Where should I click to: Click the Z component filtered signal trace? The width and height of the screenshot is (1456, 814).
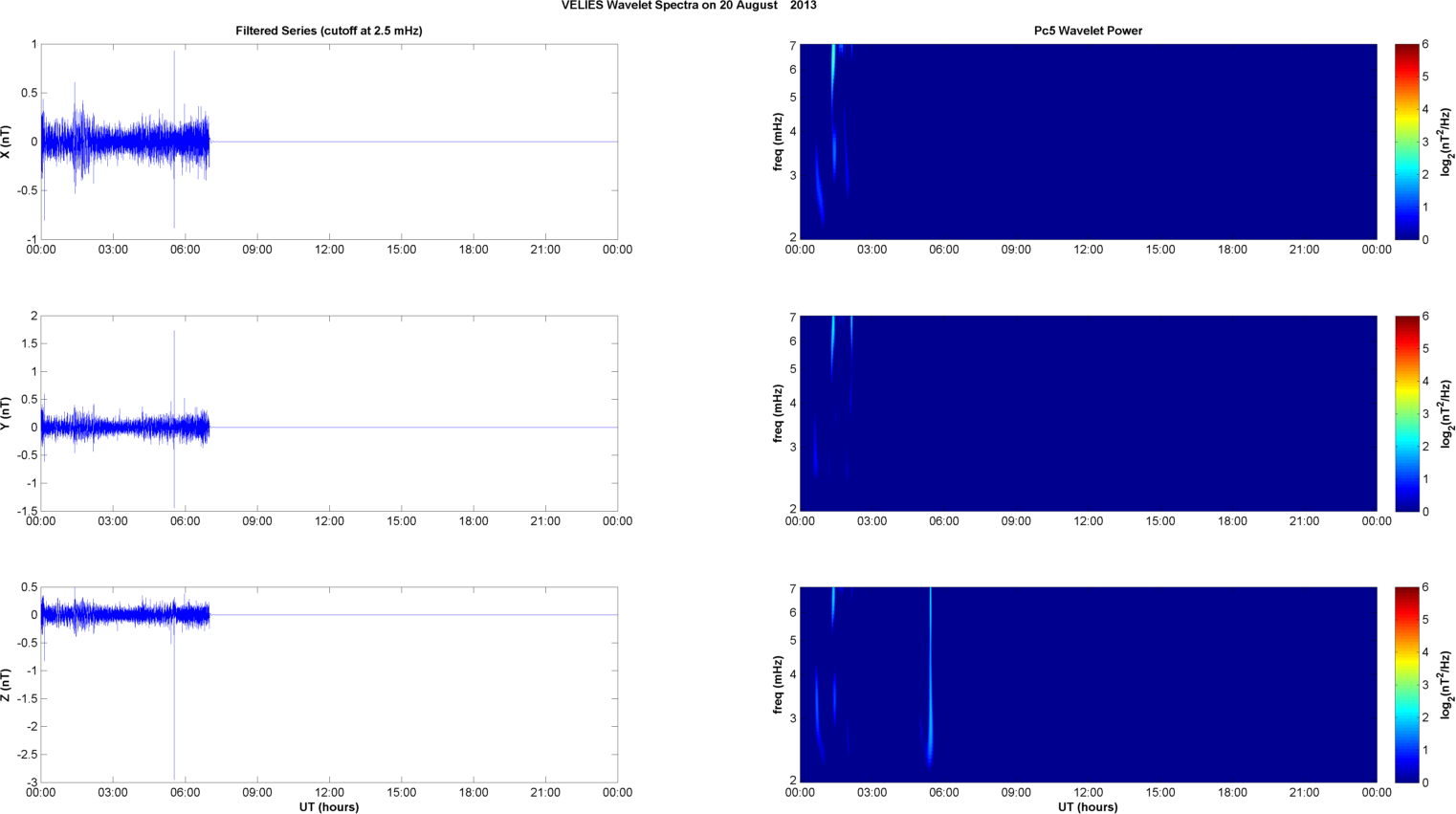point(124,615)
